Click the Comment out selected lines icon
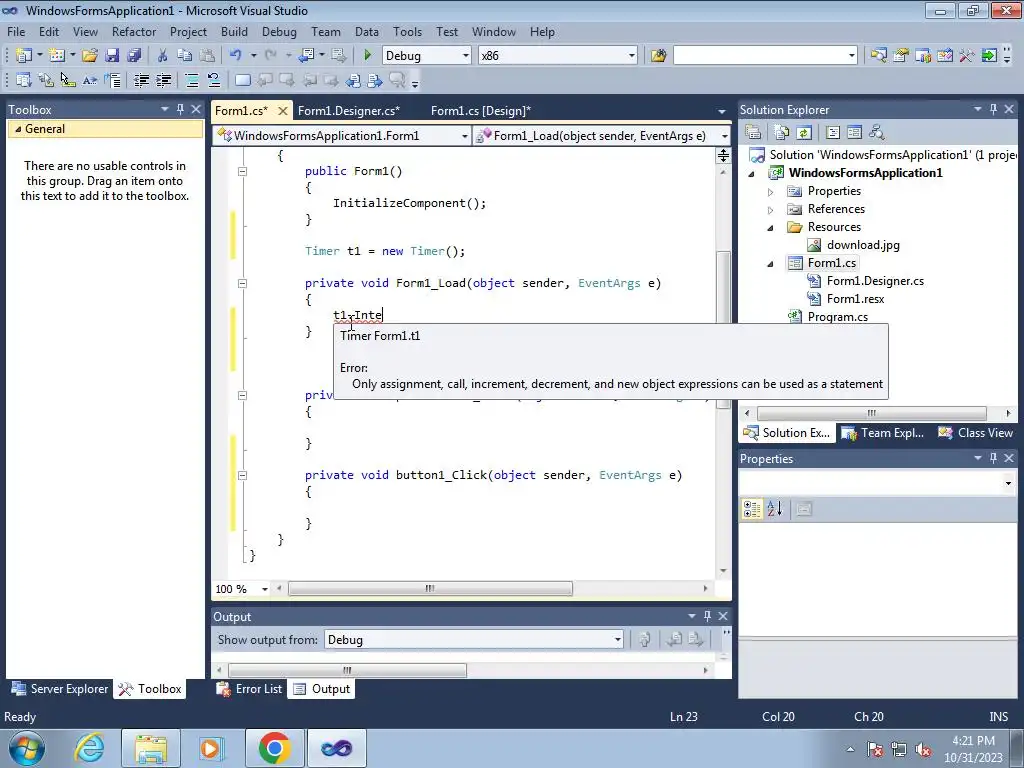The width and height of the screenshot is (1024, 768). [x=191, y=80]
